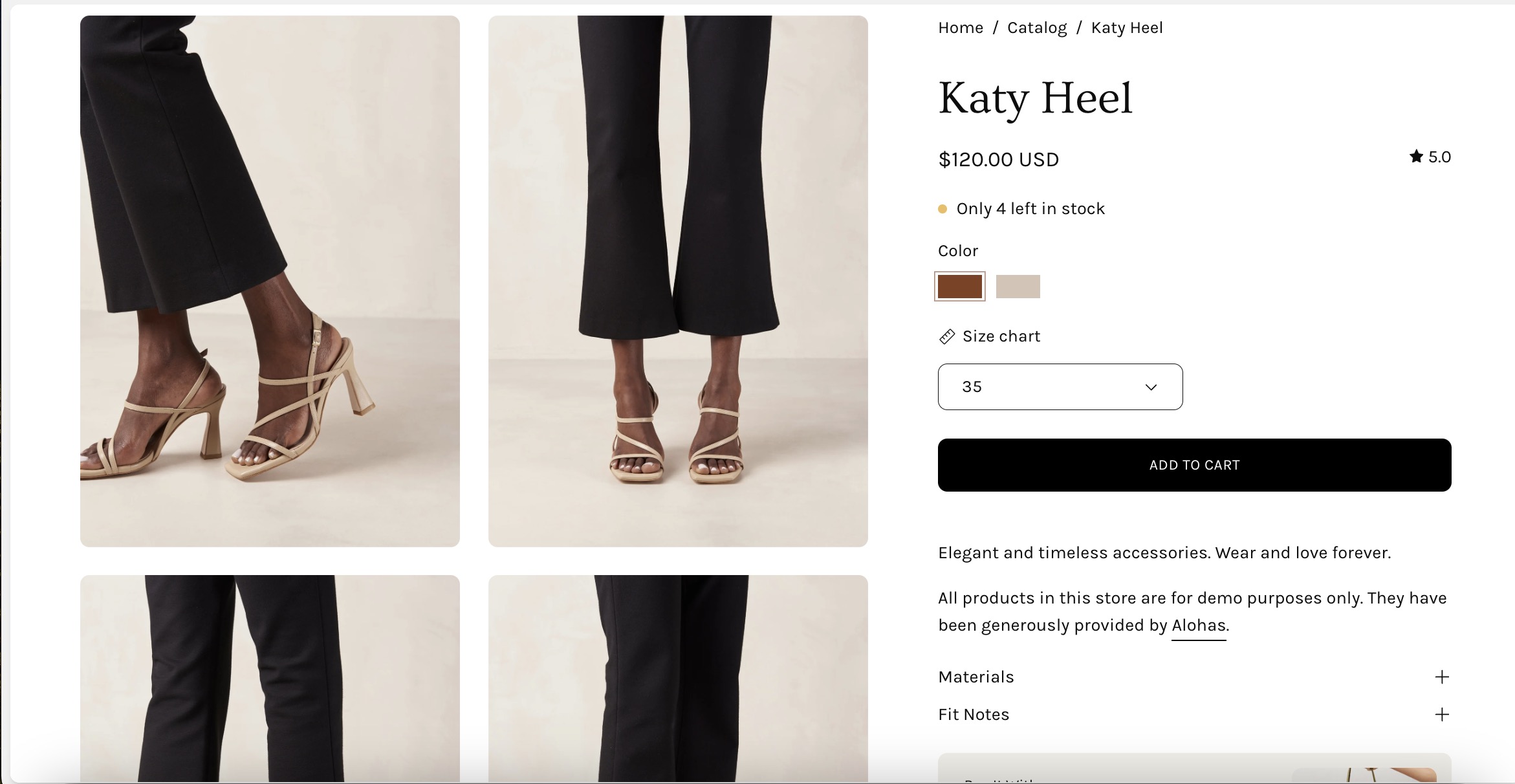Click the ruler icon beside Size chart
The image size is (1515, 784).
tap(947, 336)
